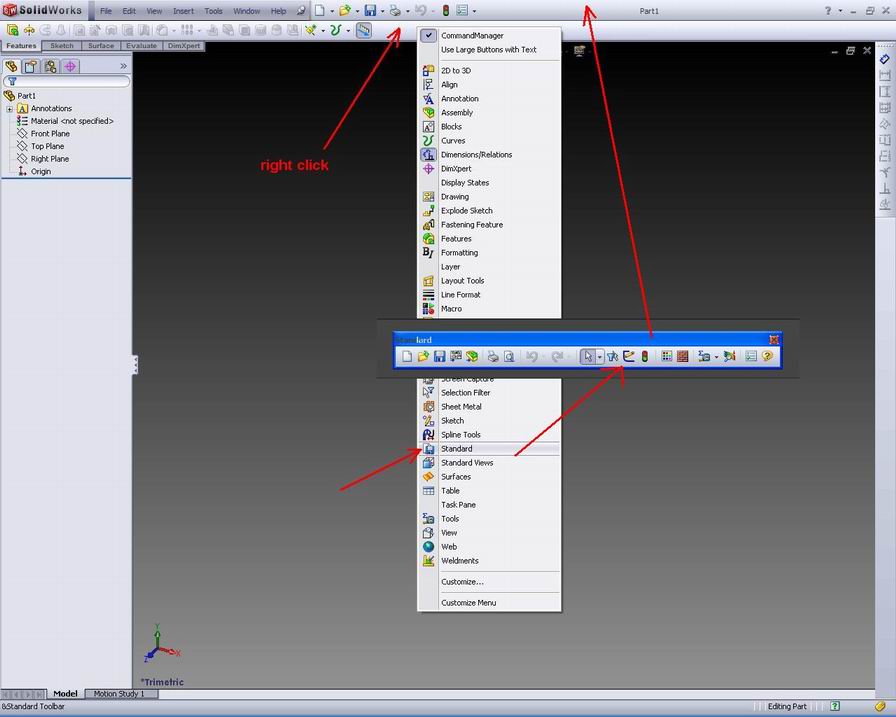The image size is (896, 717).
Task: Activate the Select arrow tool
Action: pyautogui.click(x=589, y=355)
